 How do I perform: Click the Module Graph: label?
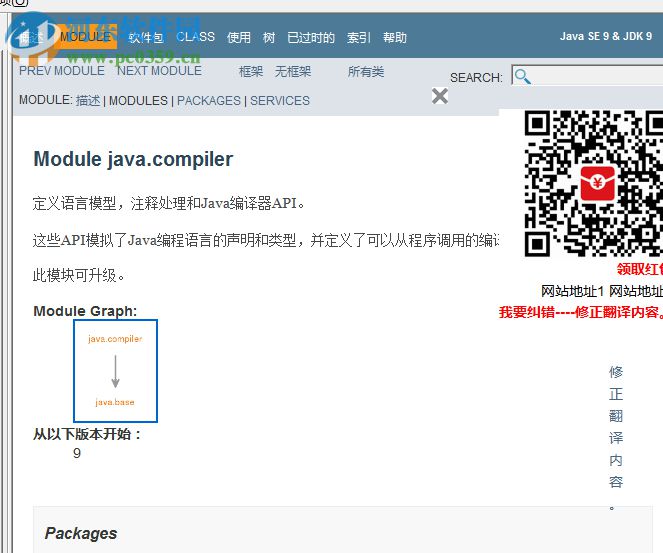[85, 311]
